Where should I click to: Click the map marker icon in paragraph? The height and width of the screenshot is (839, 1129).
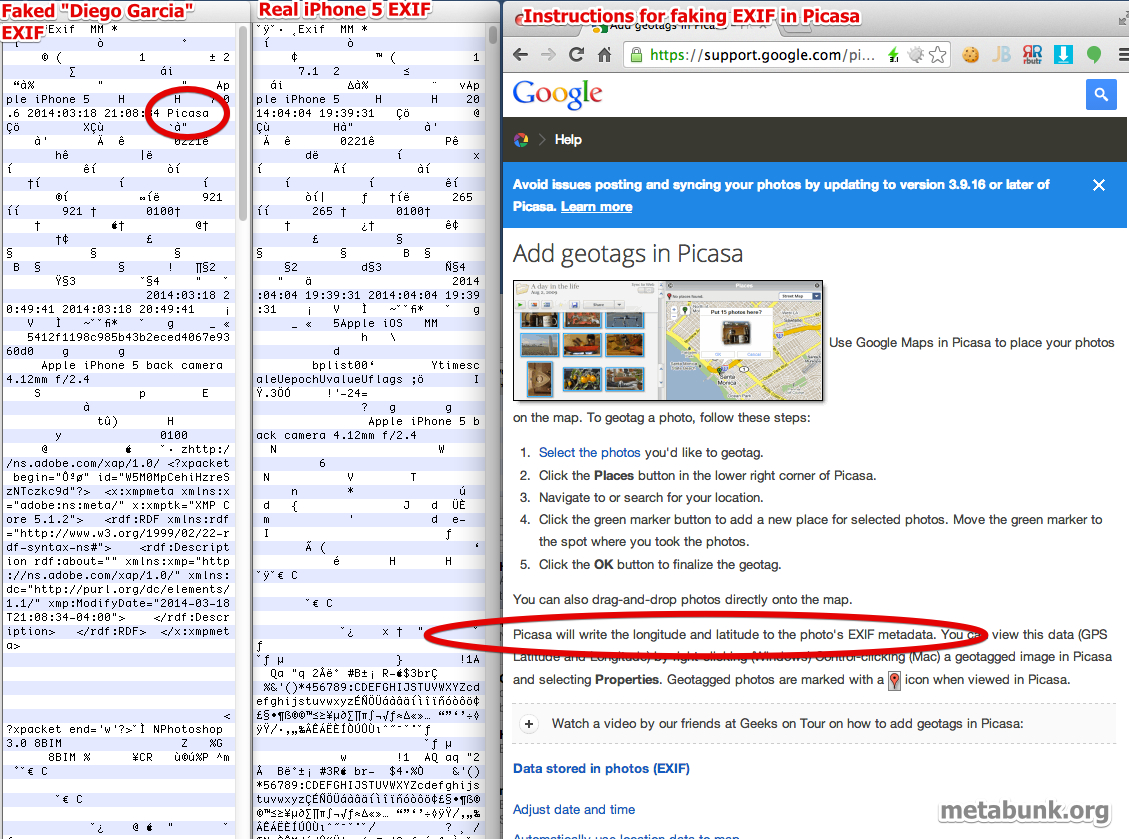[x=894, y=680]
